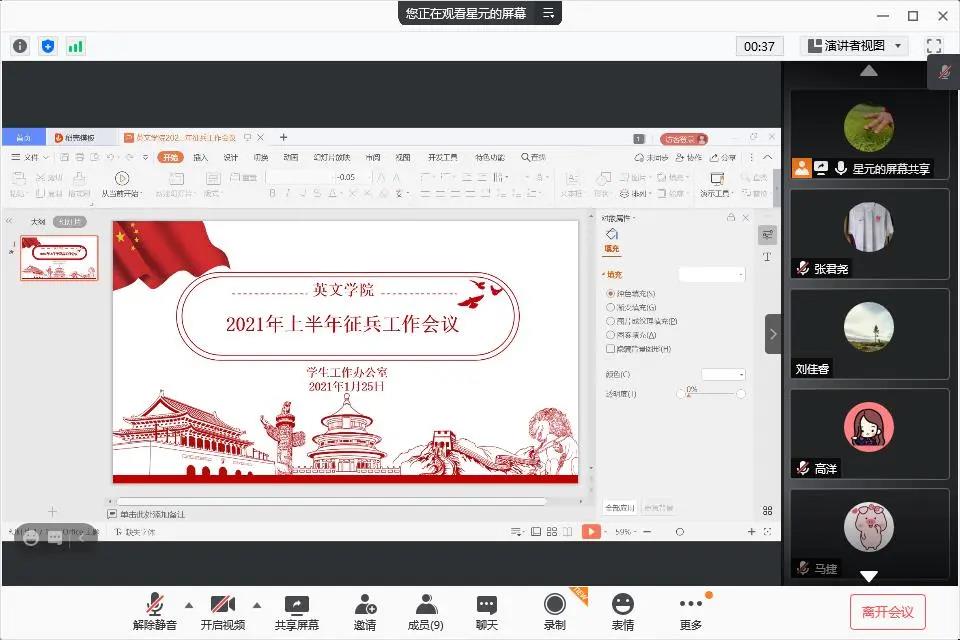Start 录制 recording

[555, 612]
